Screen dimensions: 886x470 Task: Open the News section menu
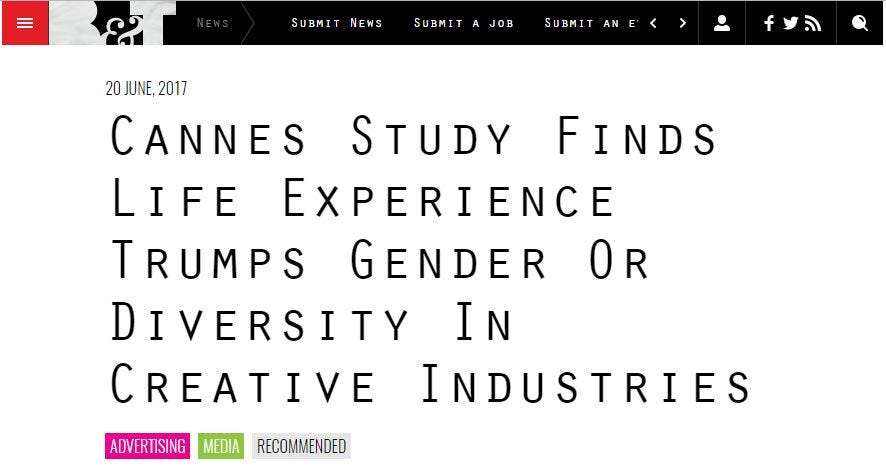coord(213,23)
